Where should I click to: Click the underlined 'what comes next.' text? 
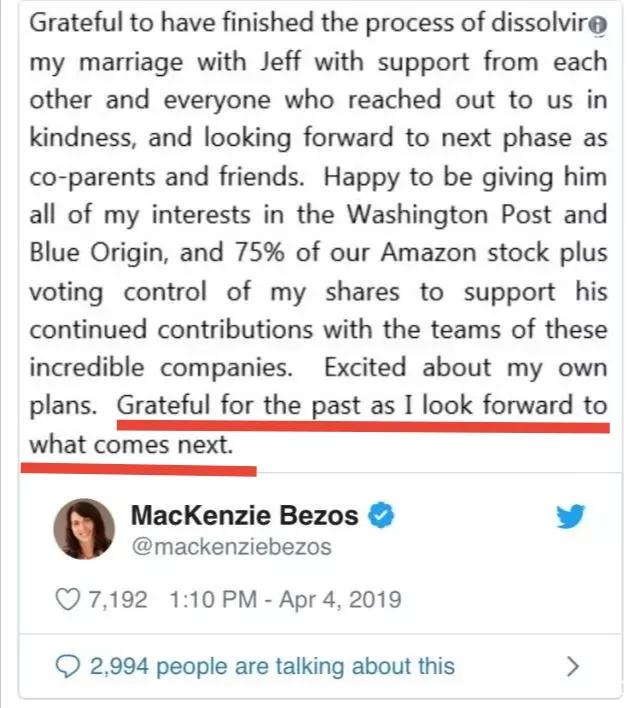131,445
